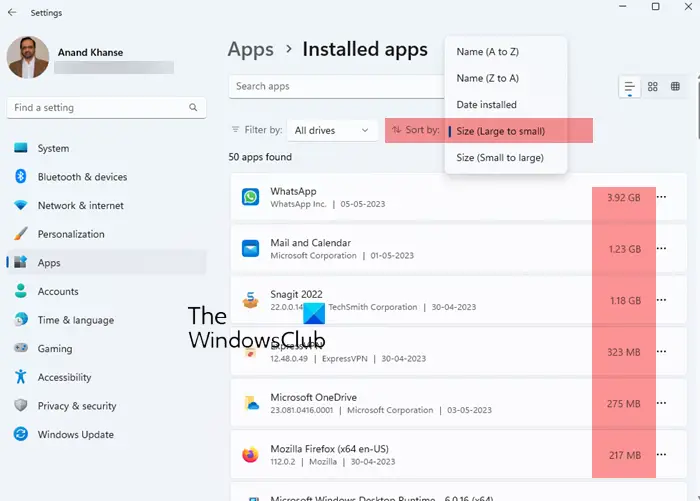Viewport: 700px width, 501px height.
Task: Open Network & internet settings
Action: tap(106, 205)
